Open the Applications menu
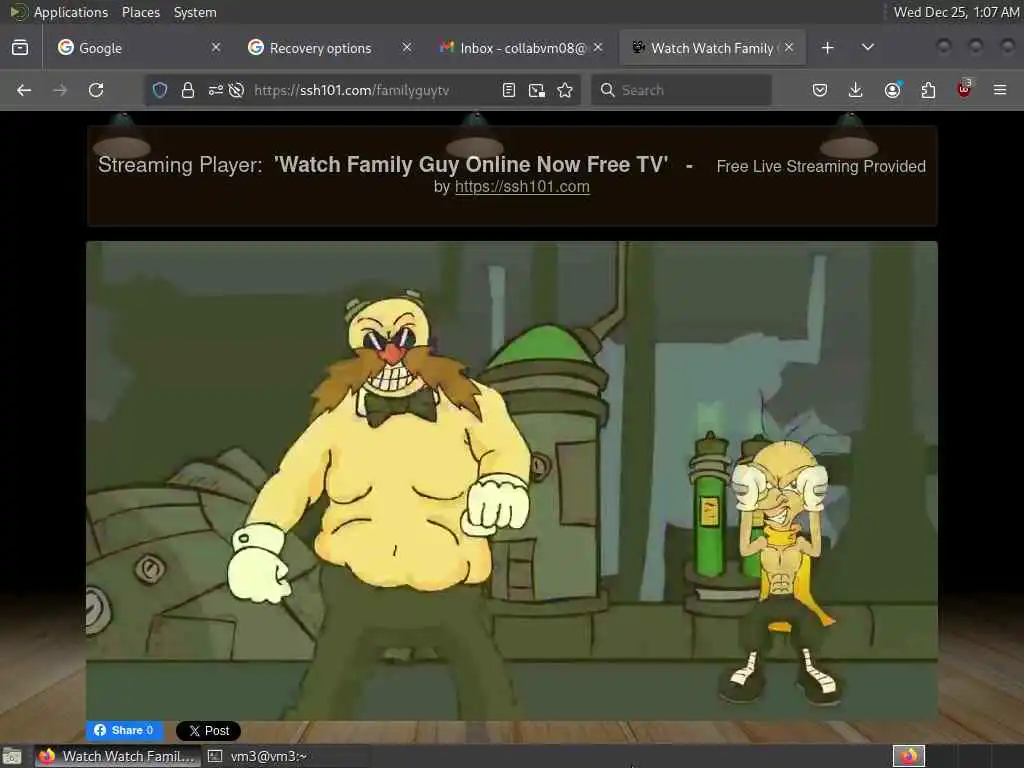 [71, 12]
